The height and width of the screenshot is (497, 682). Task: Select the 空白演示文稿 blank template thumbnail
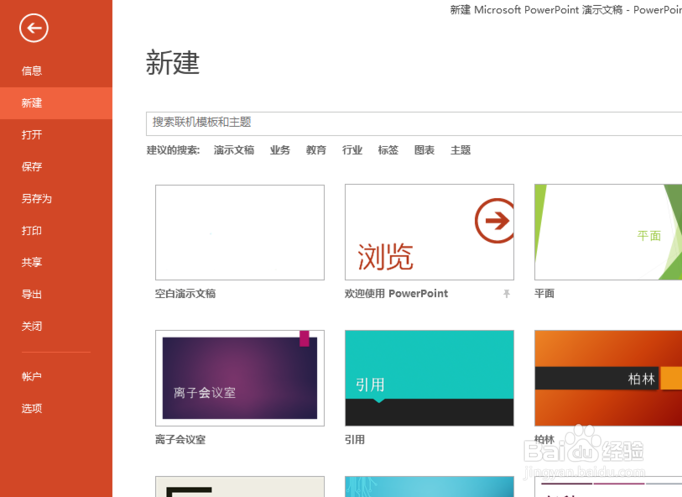(240, 233)
